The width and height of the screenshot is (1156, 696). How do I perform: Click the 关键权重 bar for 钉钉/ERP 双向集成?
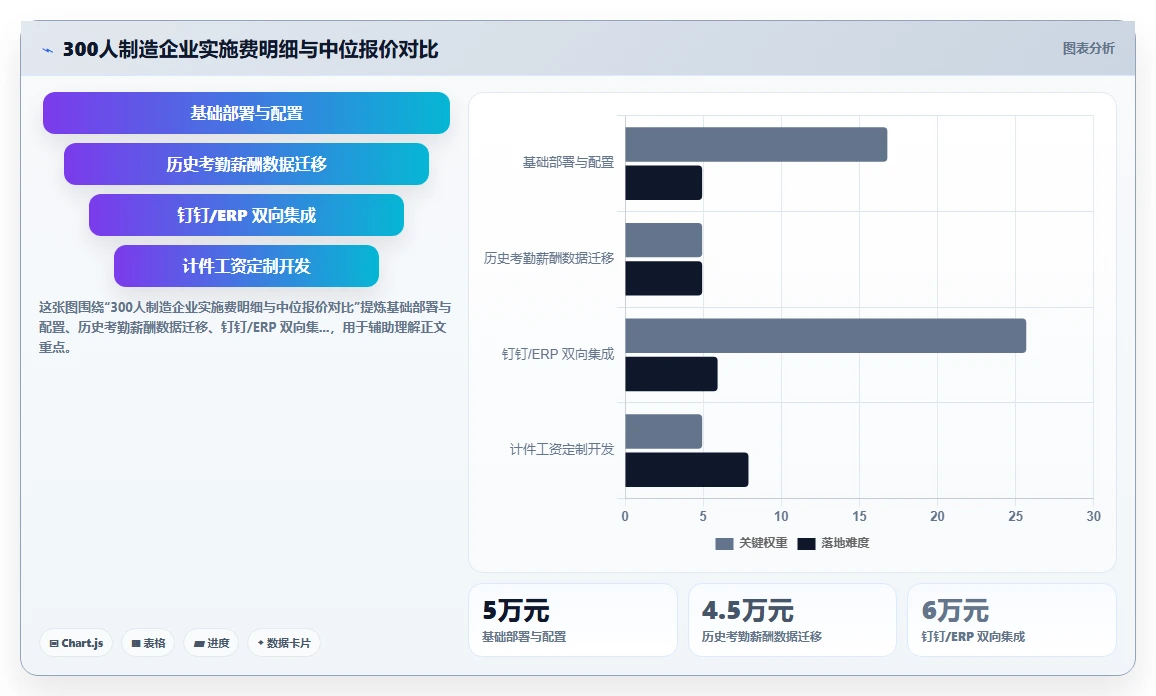point(826,335)
